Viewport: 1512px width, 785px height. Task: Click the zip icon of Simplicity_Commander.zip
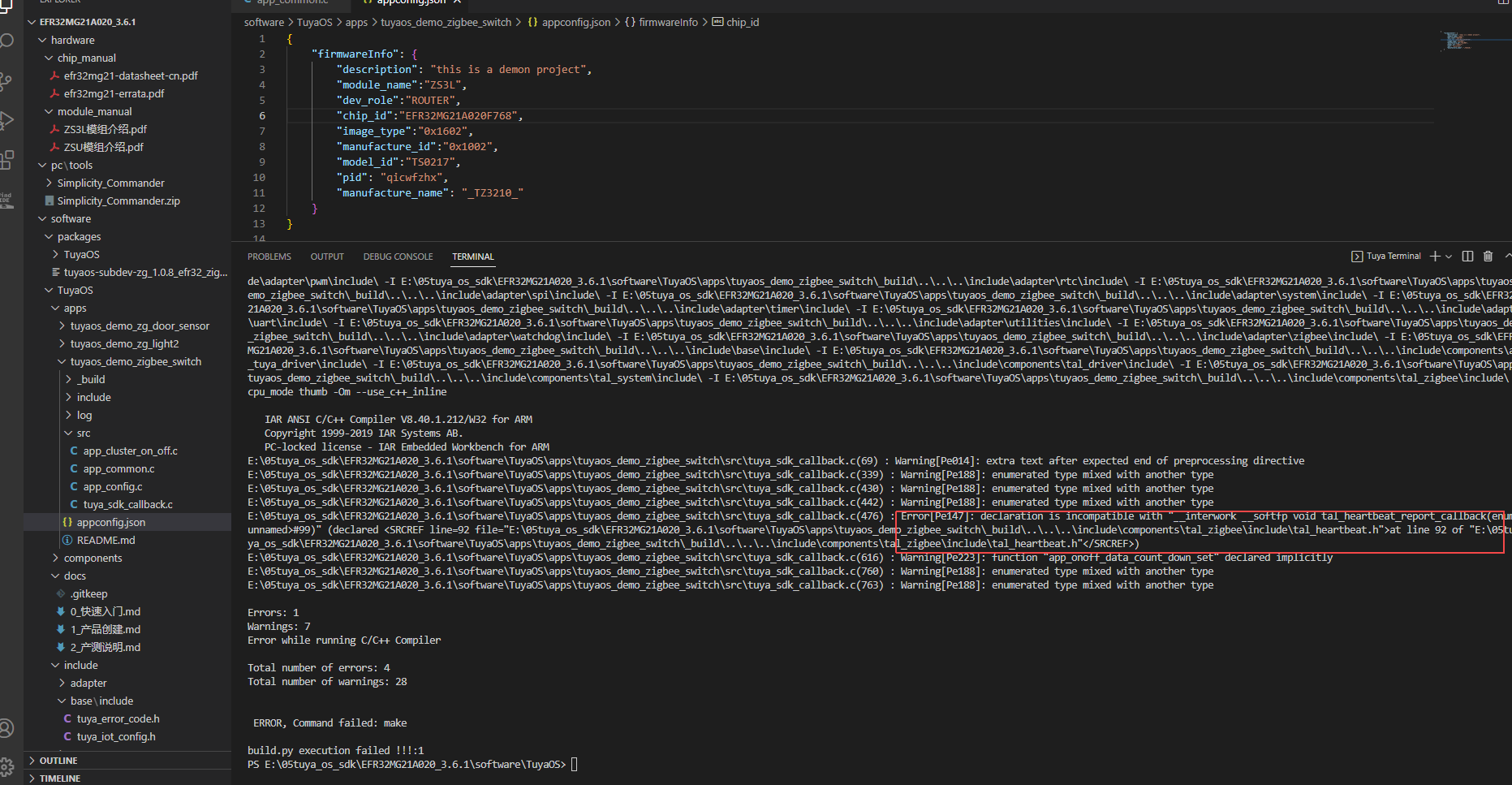coord(50,201)
